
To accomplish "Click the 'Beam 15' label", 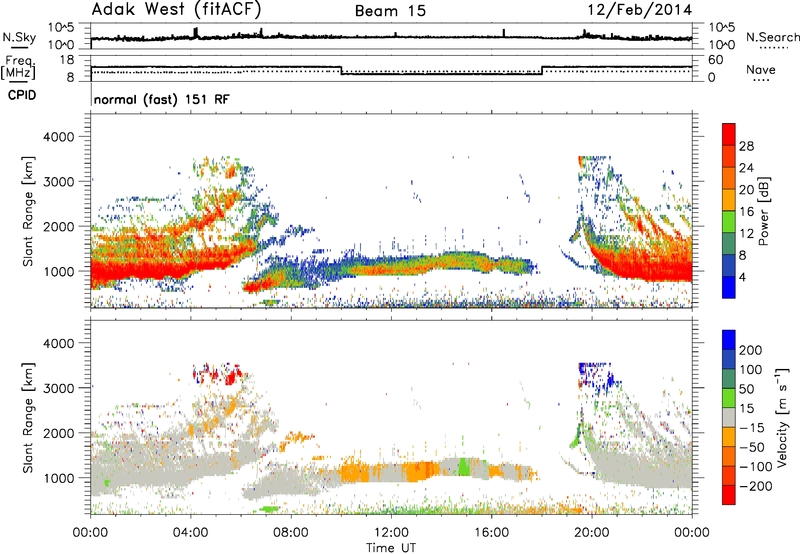I will pyautogui.click(x=390, y=11).
